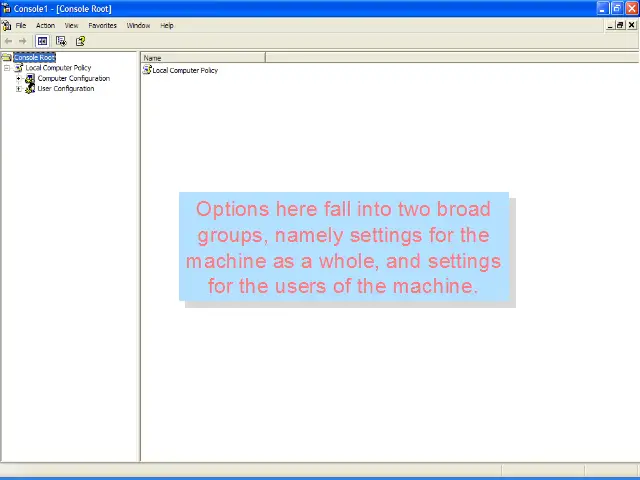Image resolution: width=640 pixels, height=480 pixels.
Task: Close the Console1 main window
Action: point(632,8)
